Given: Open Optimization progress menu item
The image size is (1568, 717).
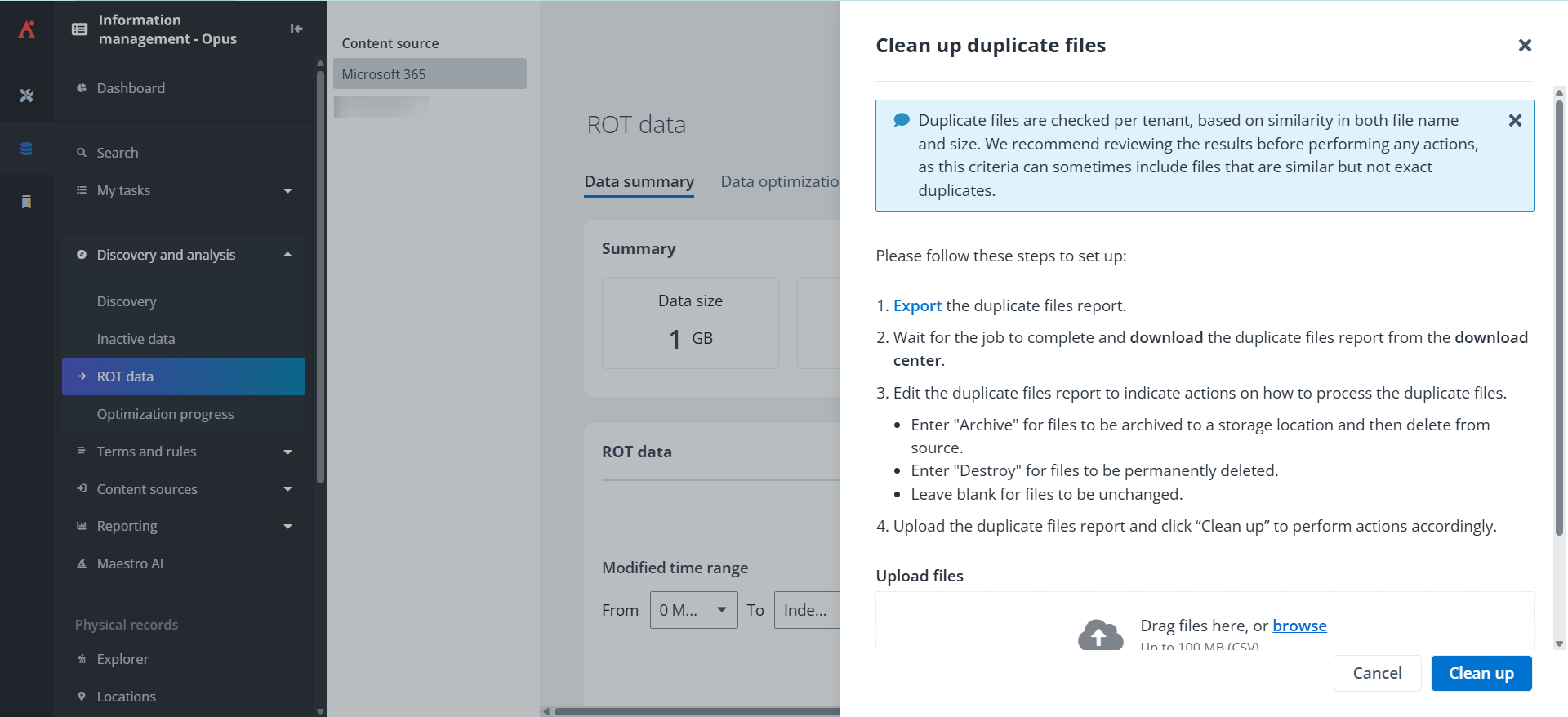Looking at the screenshot, I should click(165, 414).
